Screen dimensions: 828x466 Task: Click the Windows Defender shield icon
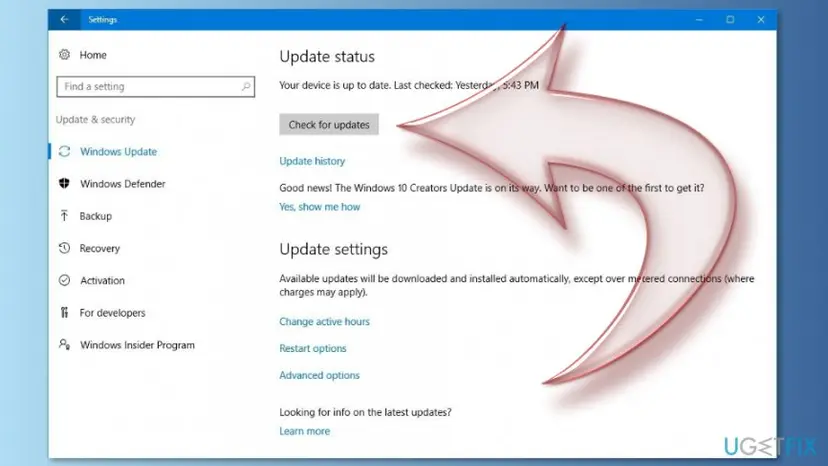click(64, 183)
